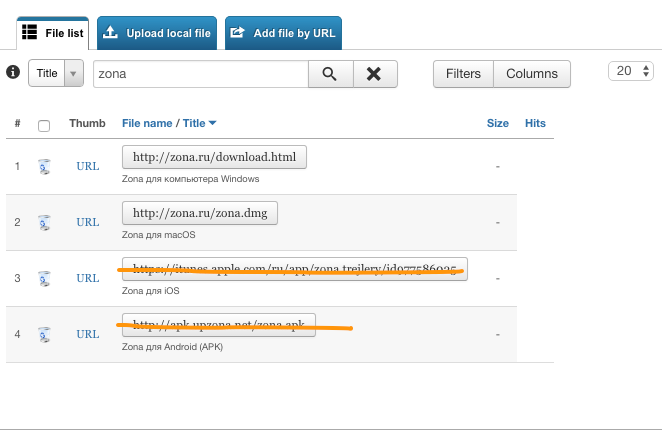Sort the list by Size
Screen dimensions: 662x438
[x=497, y=123]
